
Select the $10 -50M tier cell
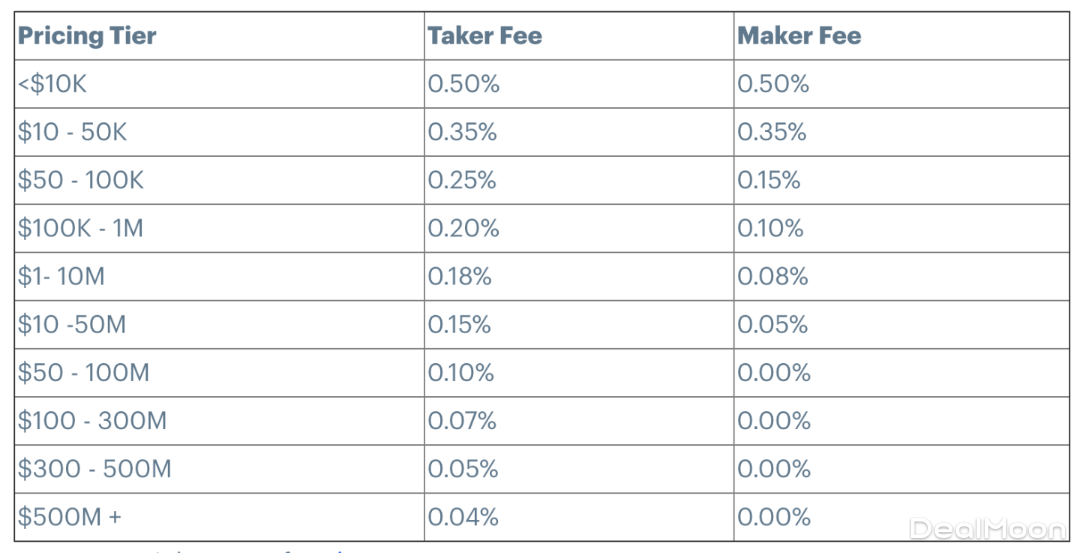pos(72,325)
